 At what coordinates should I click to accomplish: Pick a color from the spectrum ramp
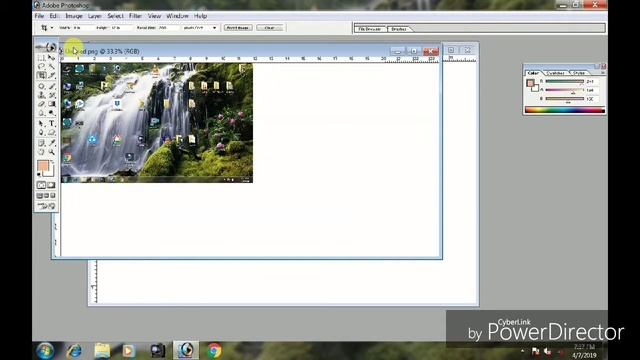(x=565, y=110)
